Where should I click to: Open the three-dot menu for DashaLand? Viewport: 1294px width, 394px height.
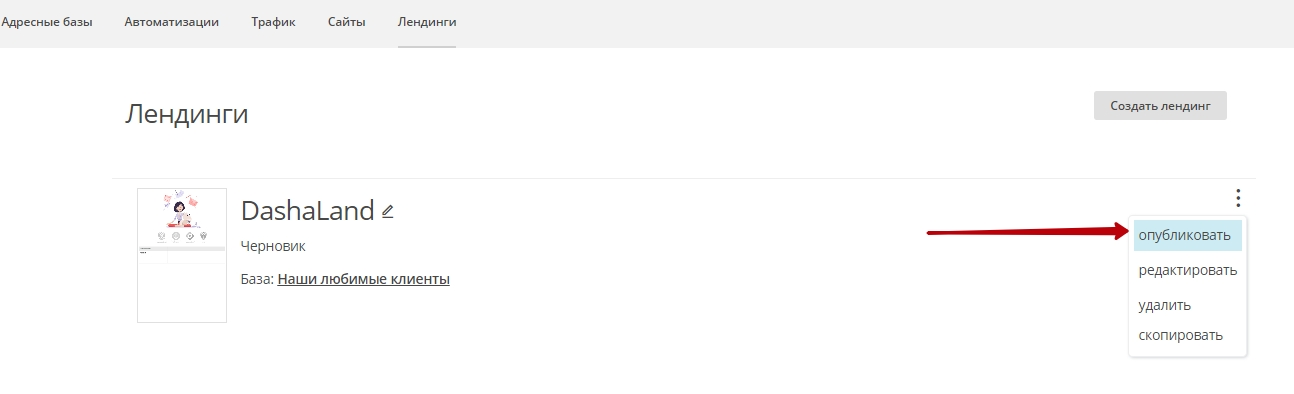click(x=1238, y=198)
